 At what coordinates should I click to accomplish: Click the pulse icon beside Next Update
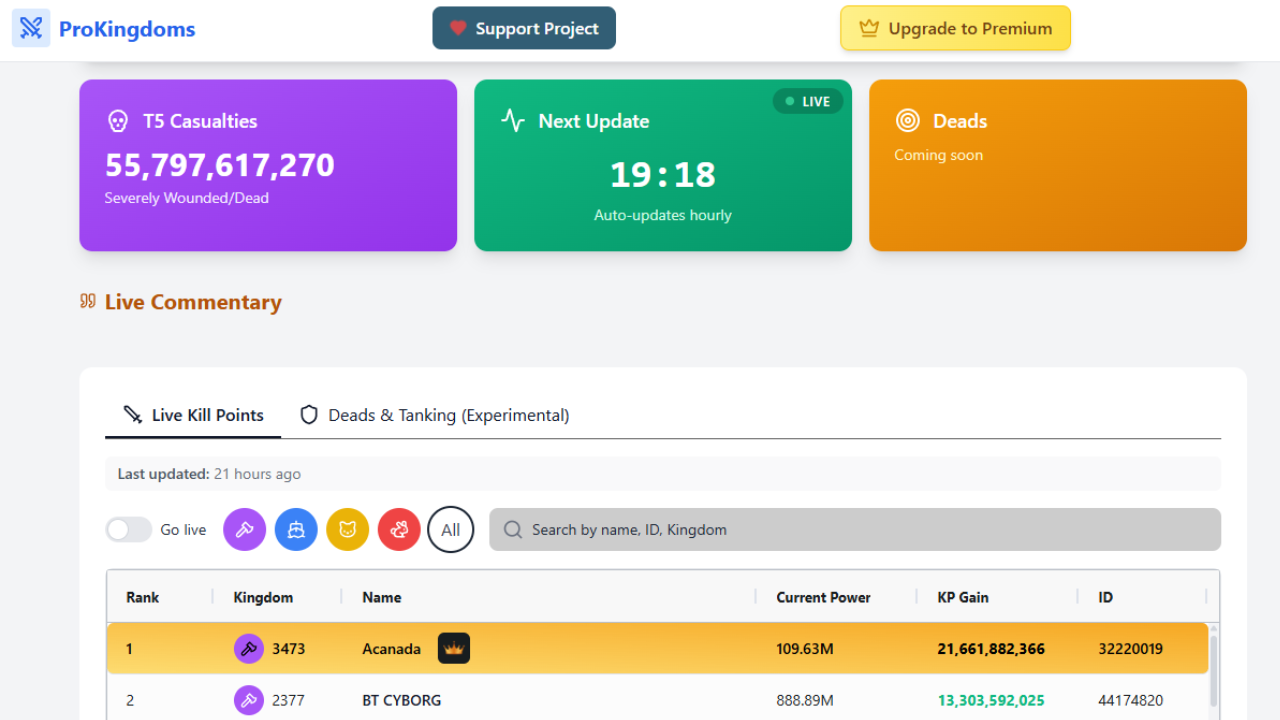[x=513, y=121]
